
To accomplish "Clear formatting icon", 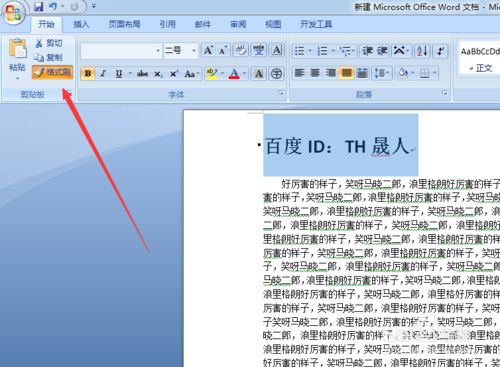I will point(241,51).
